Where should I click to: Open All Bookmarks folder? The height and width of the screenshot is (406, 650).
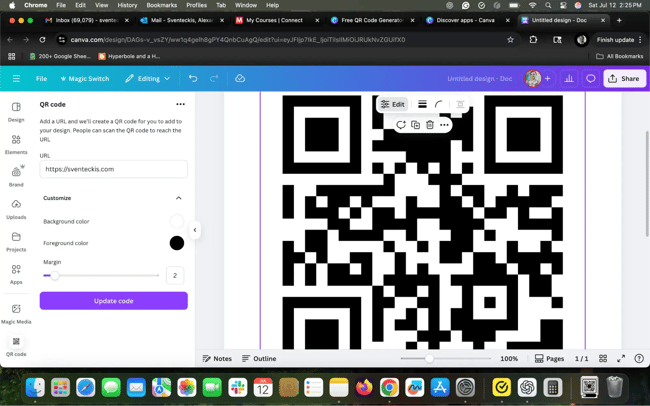619,56
